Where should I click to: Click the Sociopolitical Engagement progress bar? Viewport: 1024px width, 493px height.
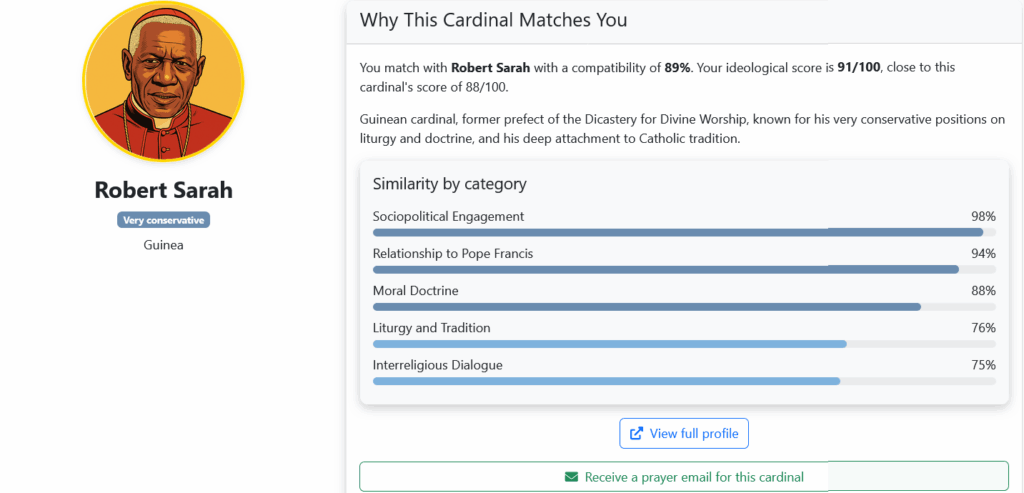(x=684, y=232)
